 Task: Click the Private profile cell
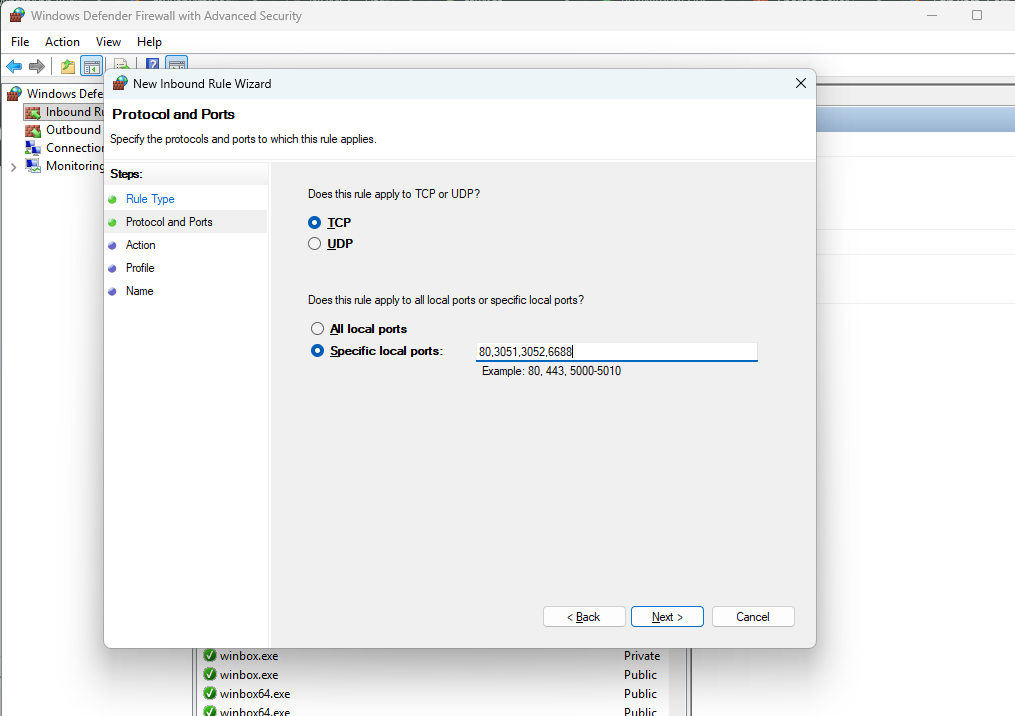(x=642, y=656)
